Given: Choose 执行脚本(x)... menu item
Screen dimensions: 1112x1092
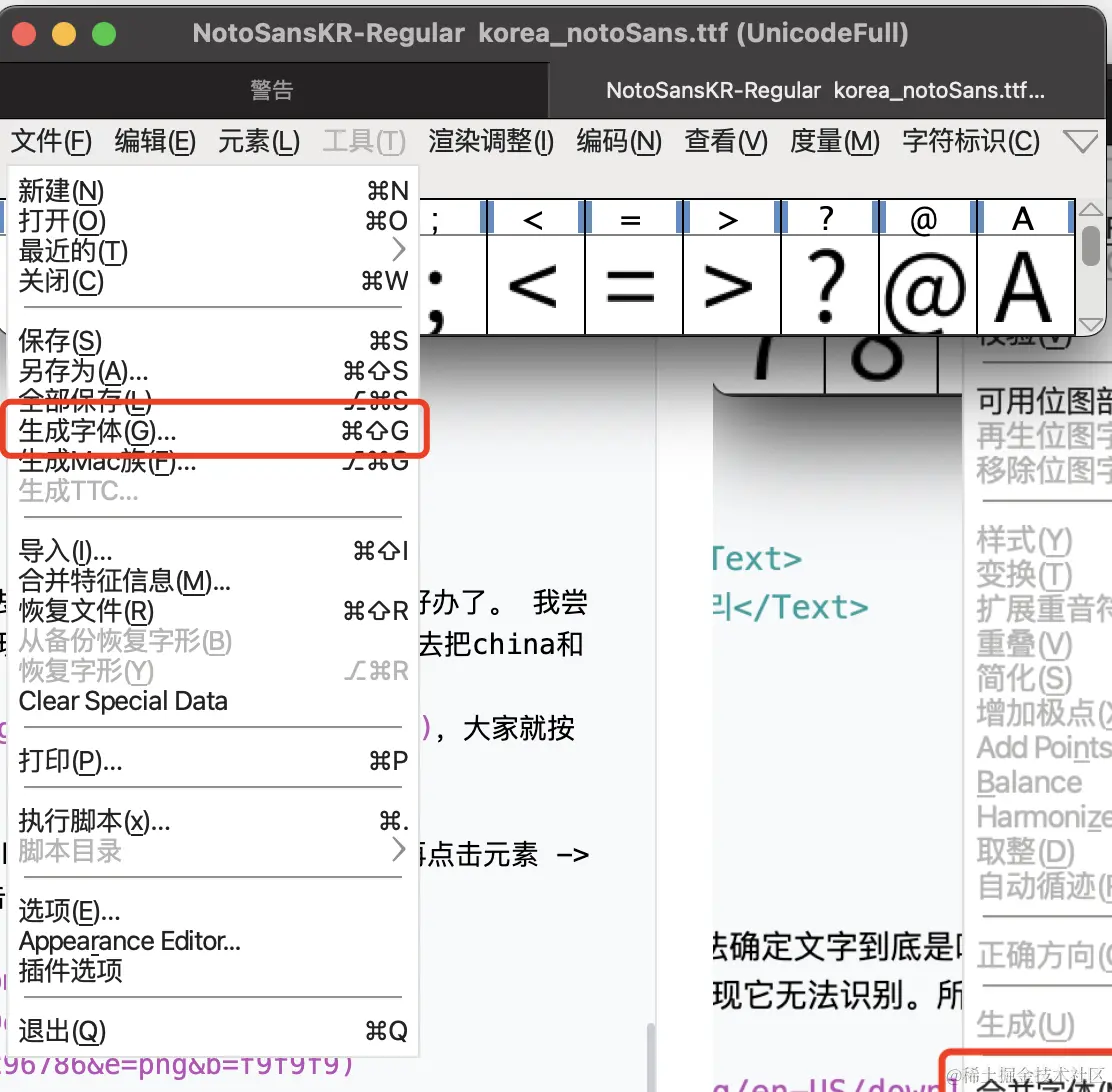Looking at the screenshot, I should click(x=213, y=821).
